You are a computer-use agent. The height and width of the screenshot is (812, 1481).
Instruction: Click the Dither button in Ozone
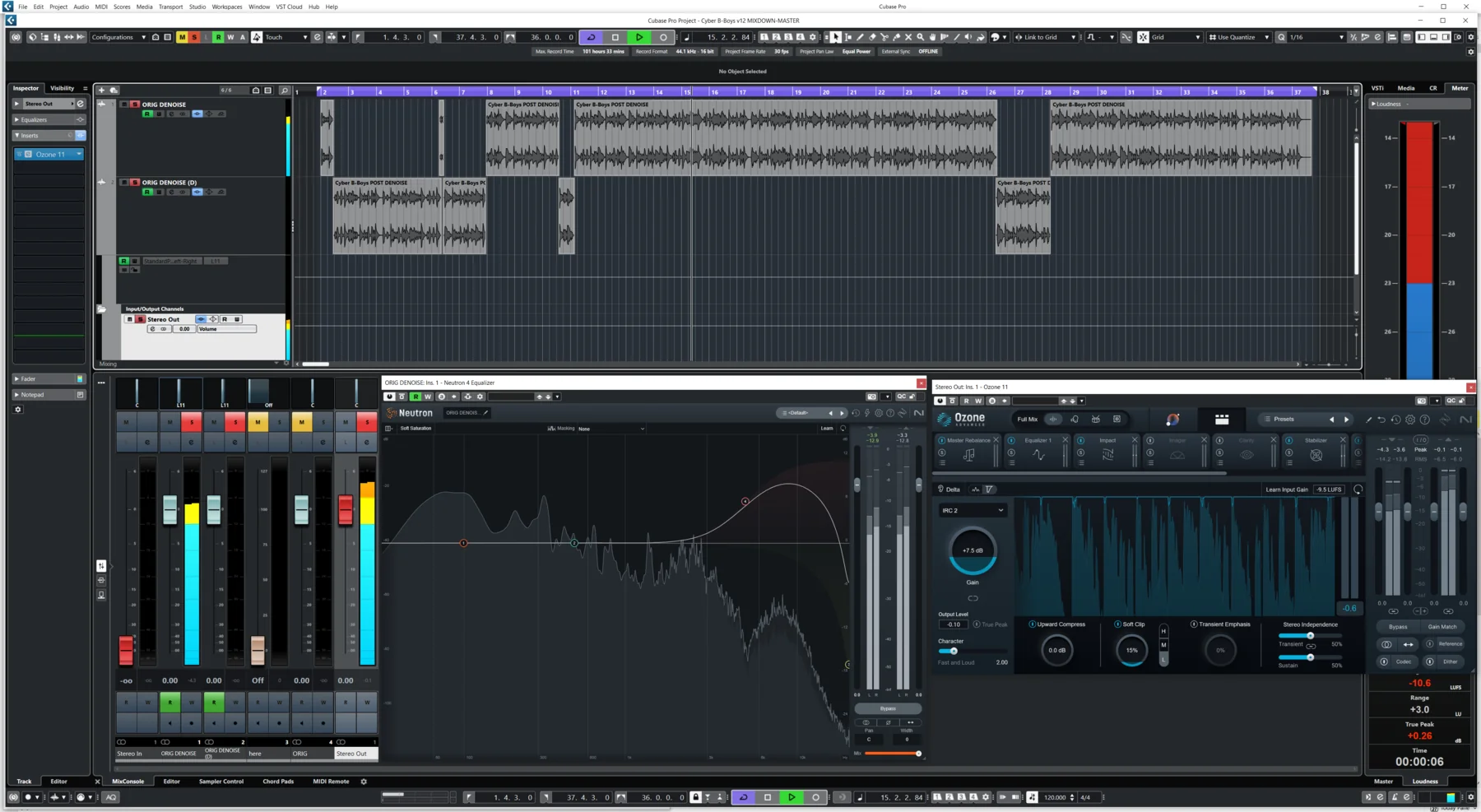[1450, 661]
